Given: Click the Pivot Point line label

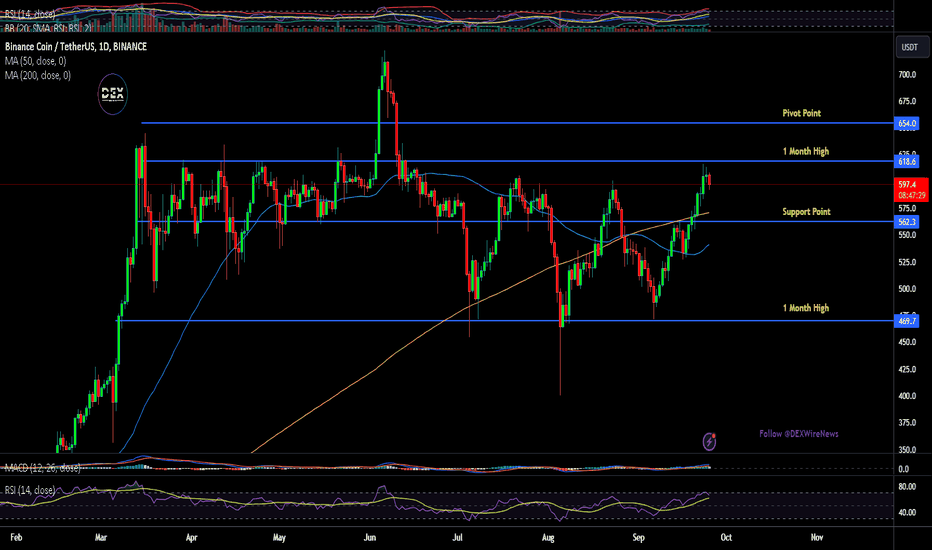Looking at the screenshot, I should [801, 113].
